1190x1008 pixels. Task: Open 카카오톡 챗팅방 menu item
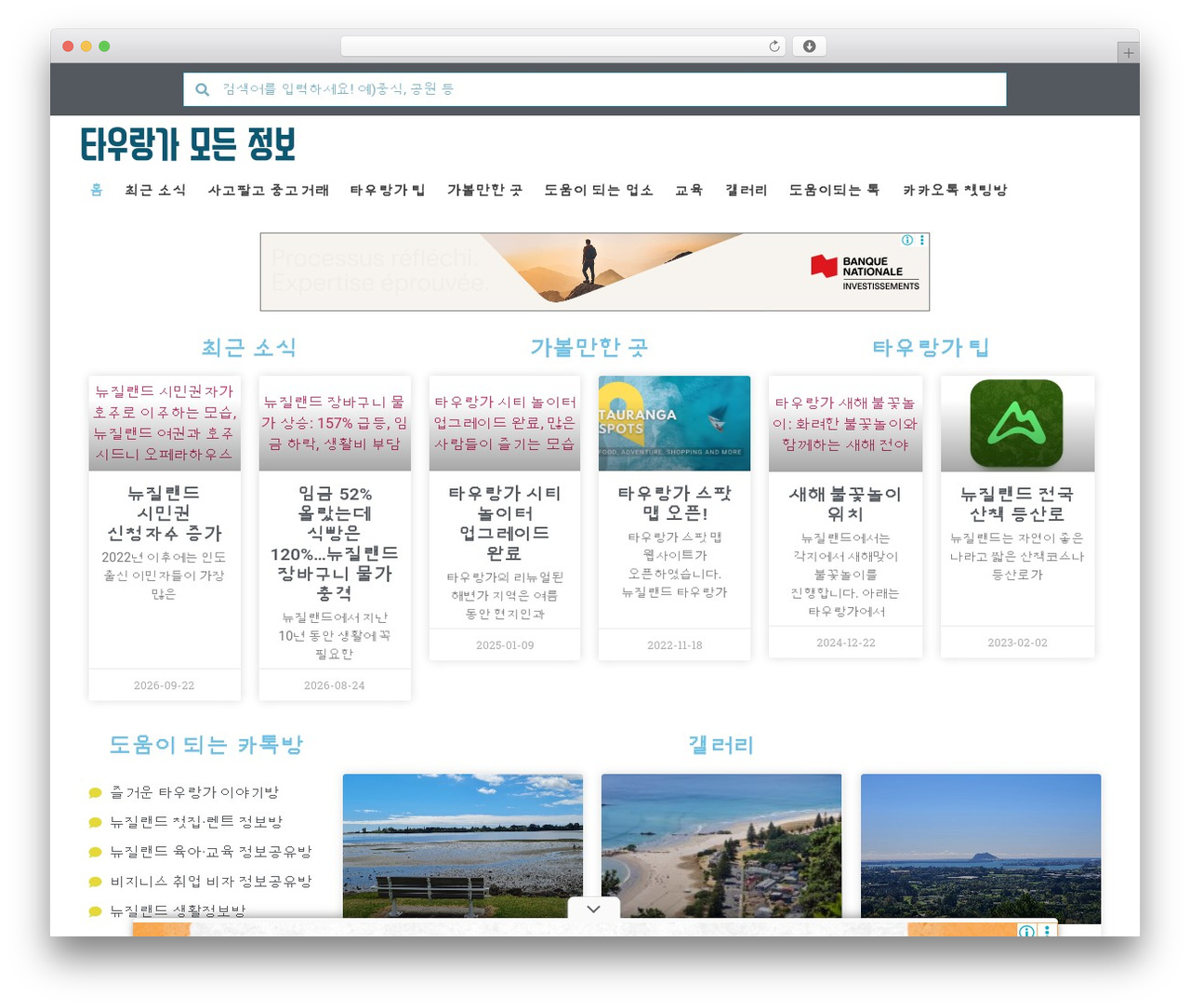955,190
